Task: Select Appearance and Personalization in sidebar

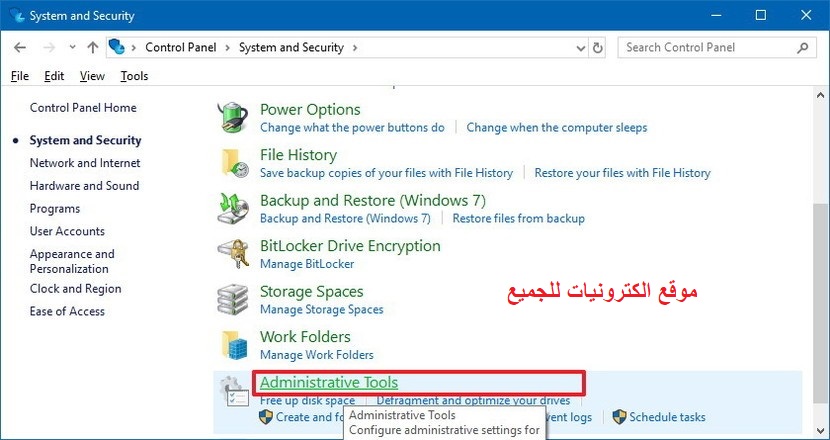Action: coord(72,262)
